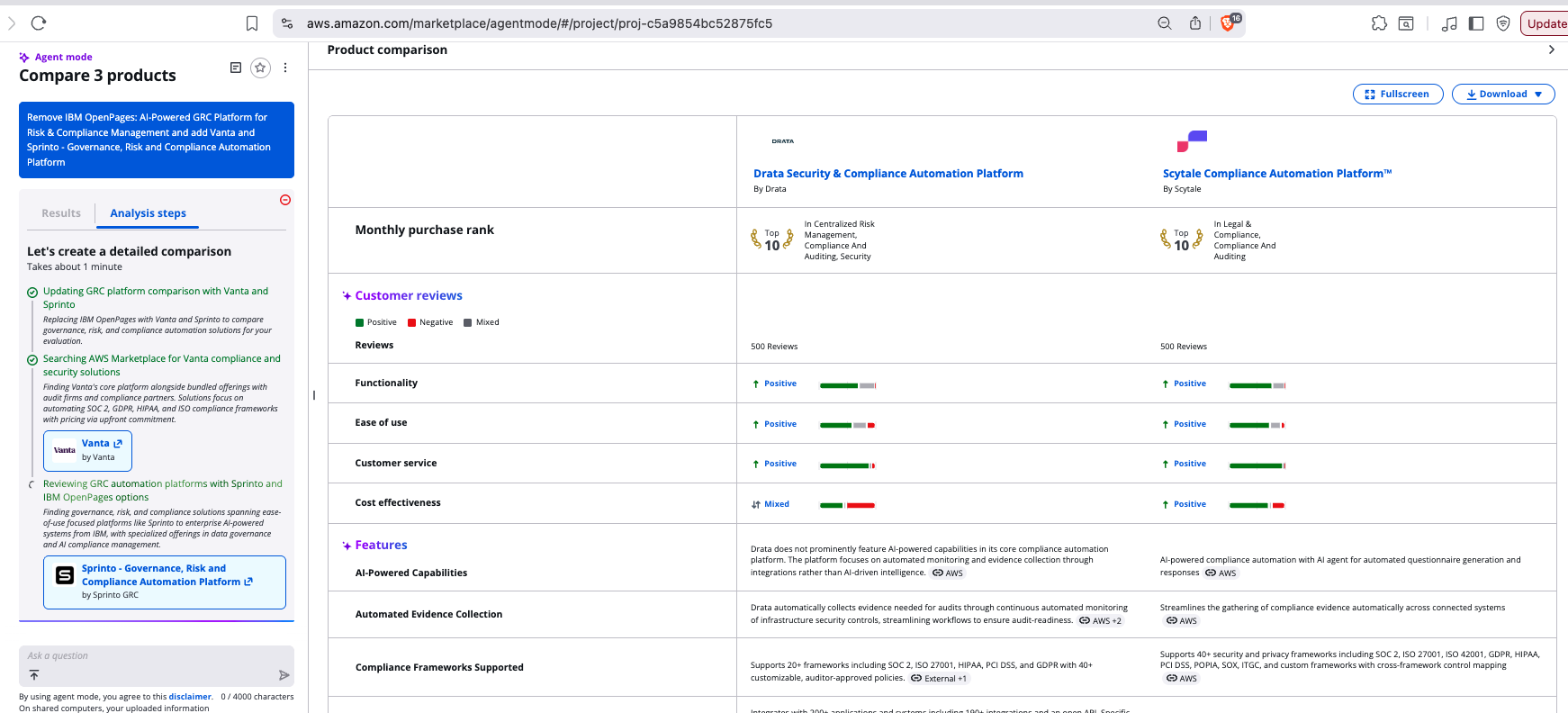Viewport: 1568px width, 713px height.
Task: Click the upload file icon in the question box
Action: pyautogui.click(x=34, y=675)
